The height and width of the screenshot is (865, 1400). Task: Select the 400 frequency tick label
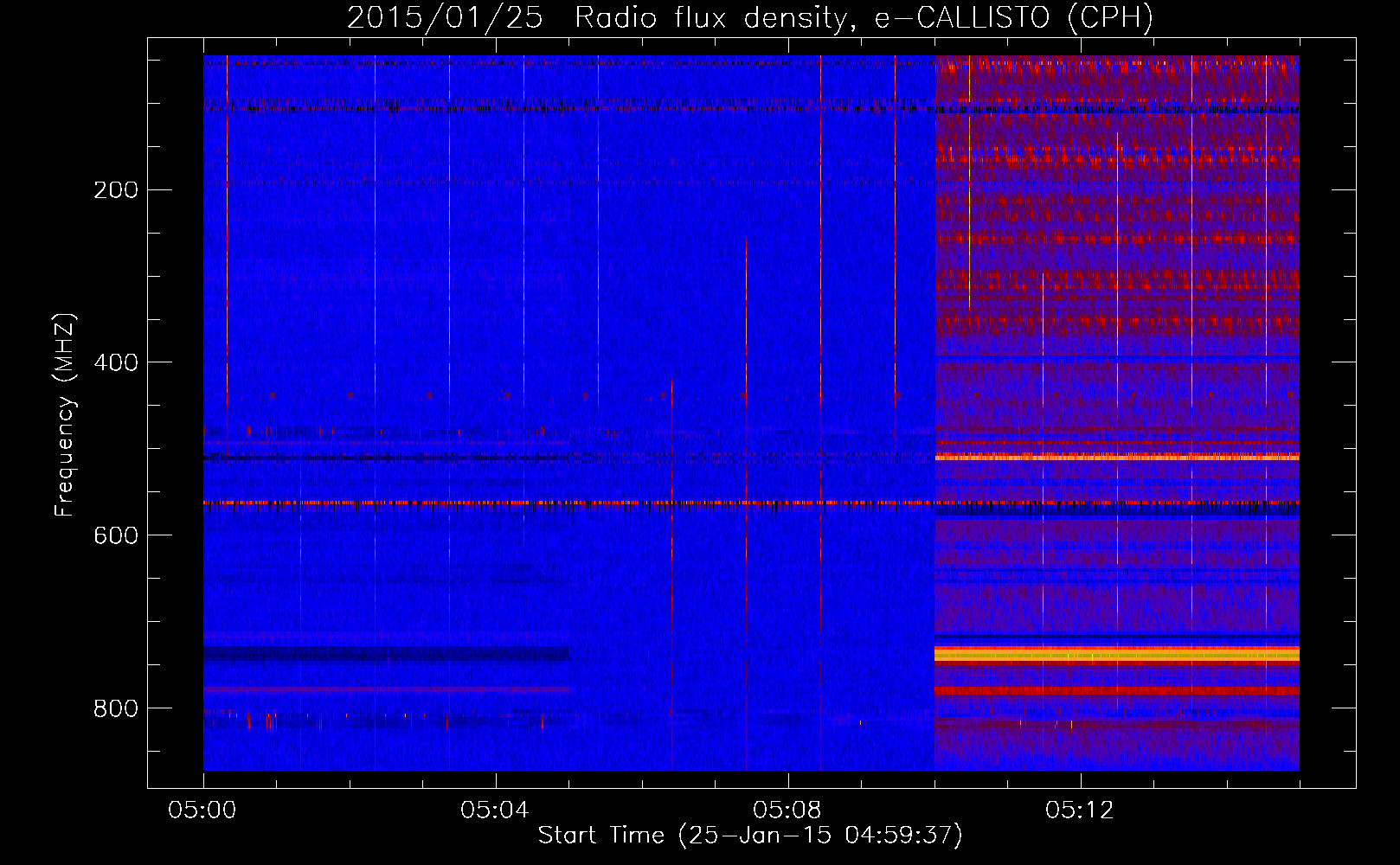[116, 362]
